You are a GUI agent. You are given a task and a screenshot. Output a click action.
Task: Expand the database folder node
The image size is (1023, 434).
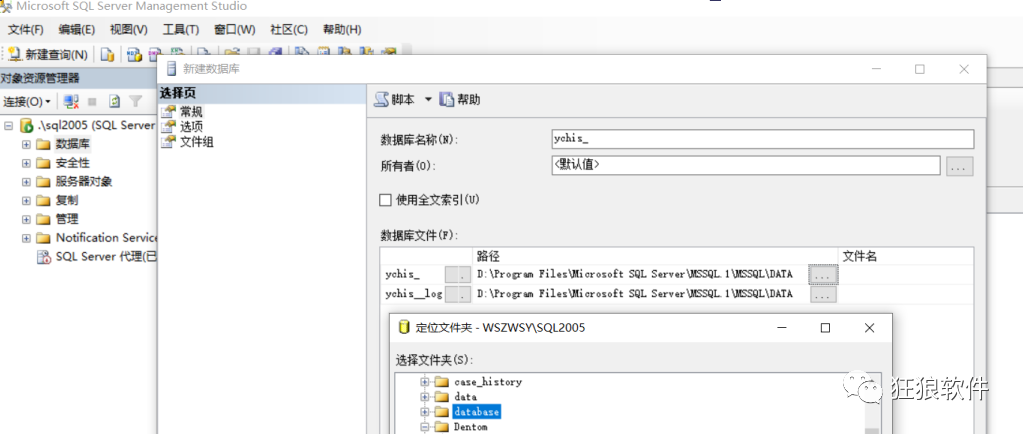click(425, 412)
